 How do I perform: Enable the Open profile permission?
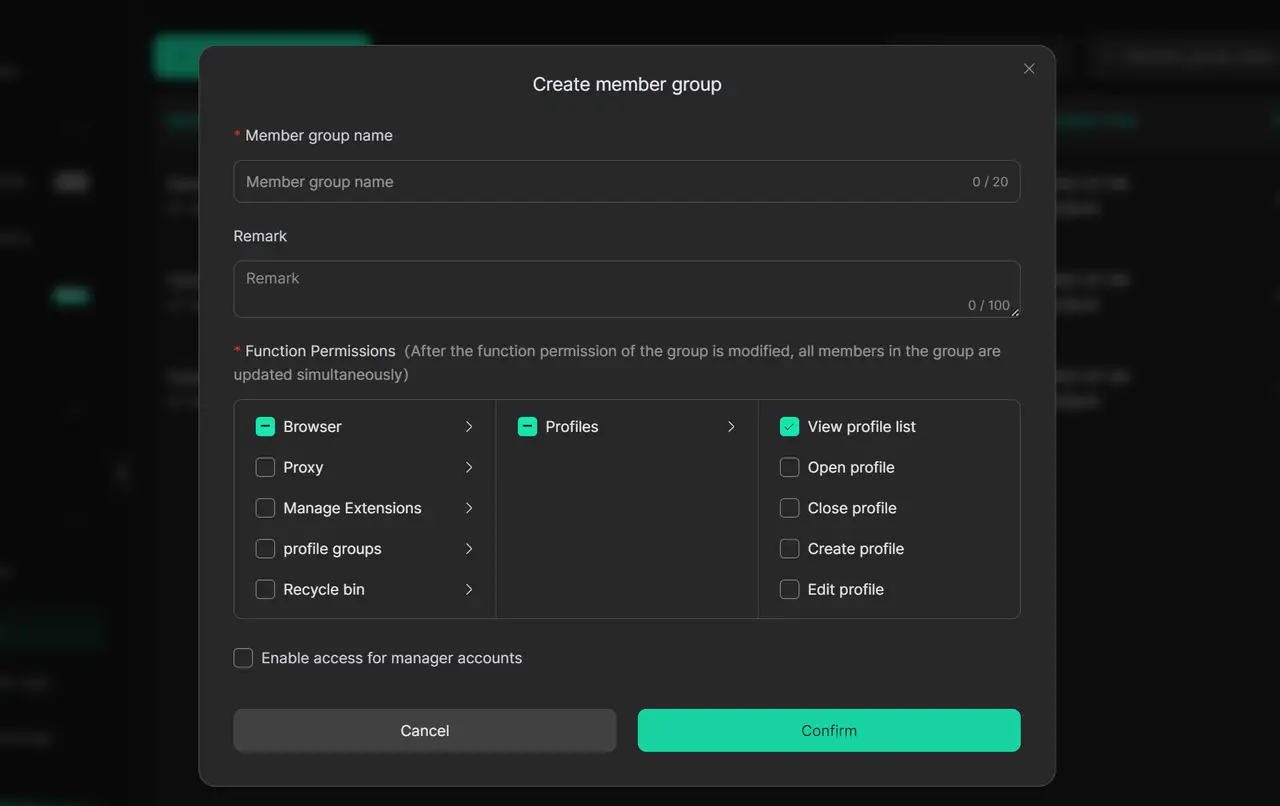point(789,468)
